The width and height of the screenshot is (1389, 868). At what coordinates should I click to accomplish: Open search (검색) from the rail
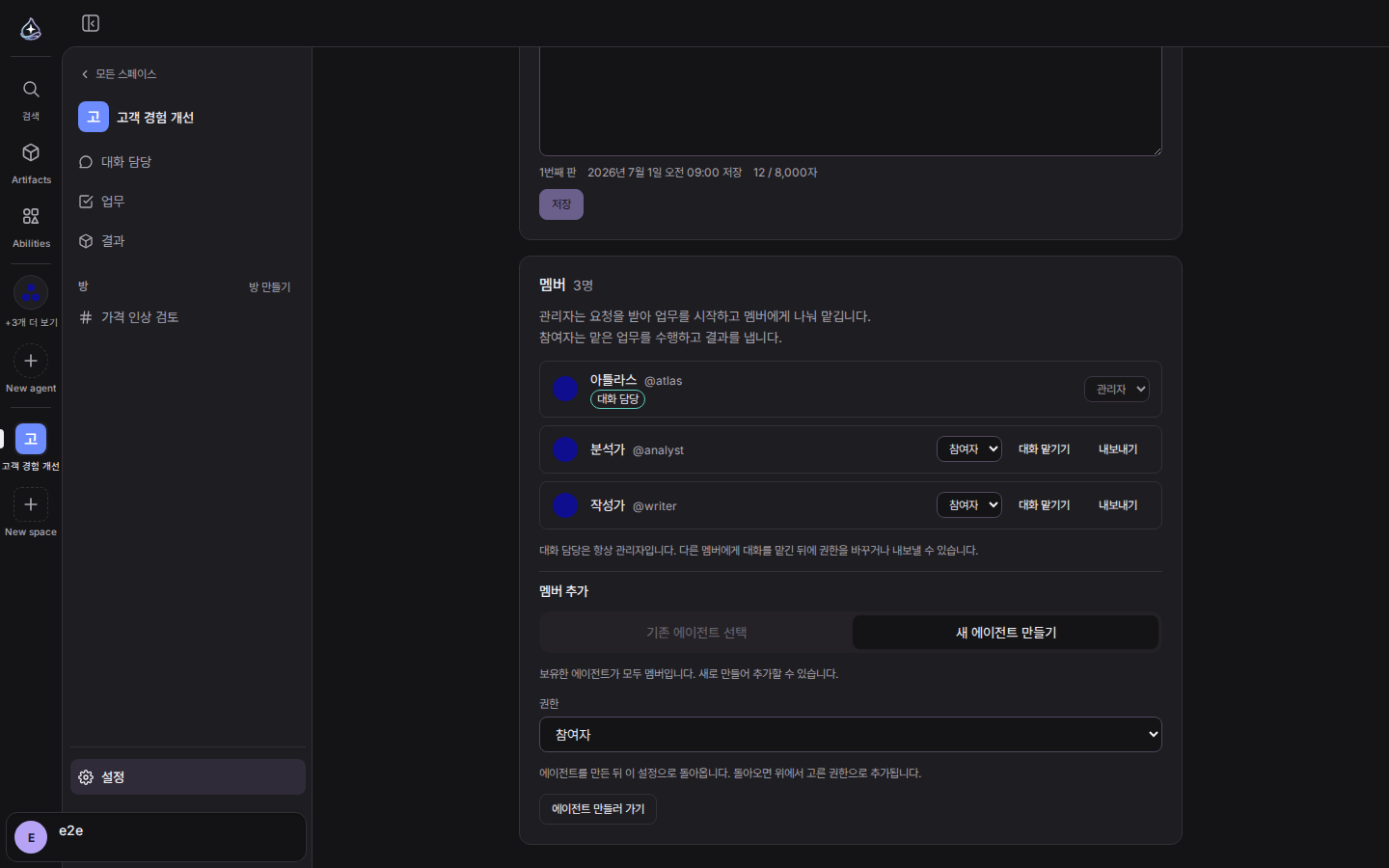click(31, 100)
